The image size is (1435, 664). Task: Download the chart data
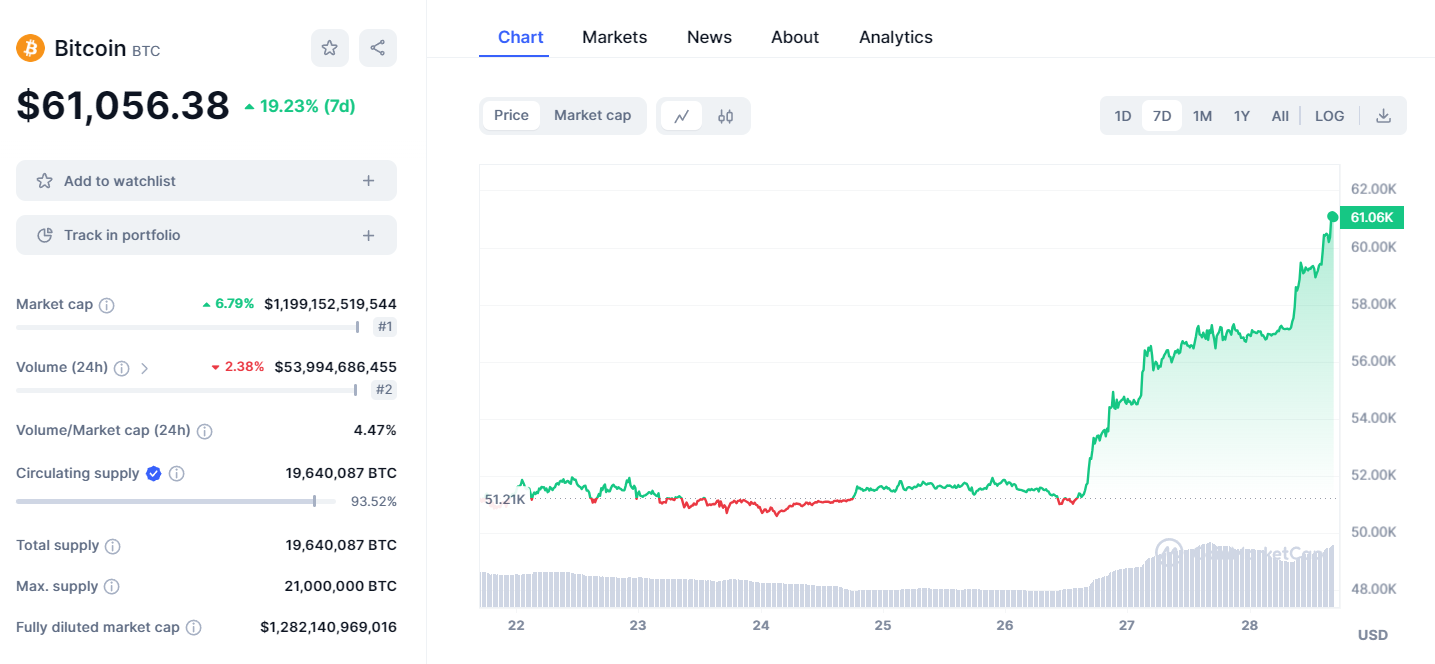(1383, 116)
